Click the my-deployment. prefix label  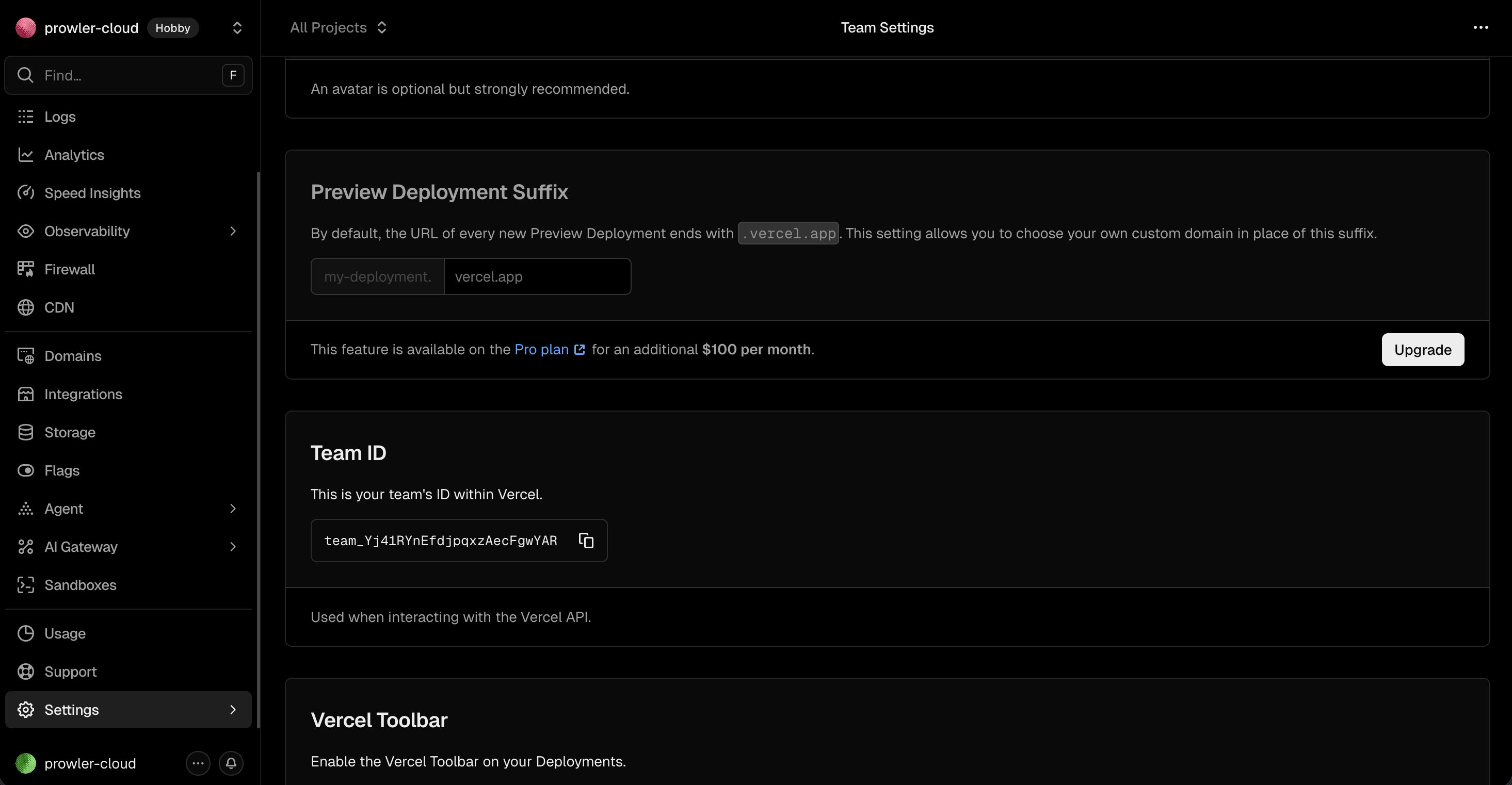point(377,276)
